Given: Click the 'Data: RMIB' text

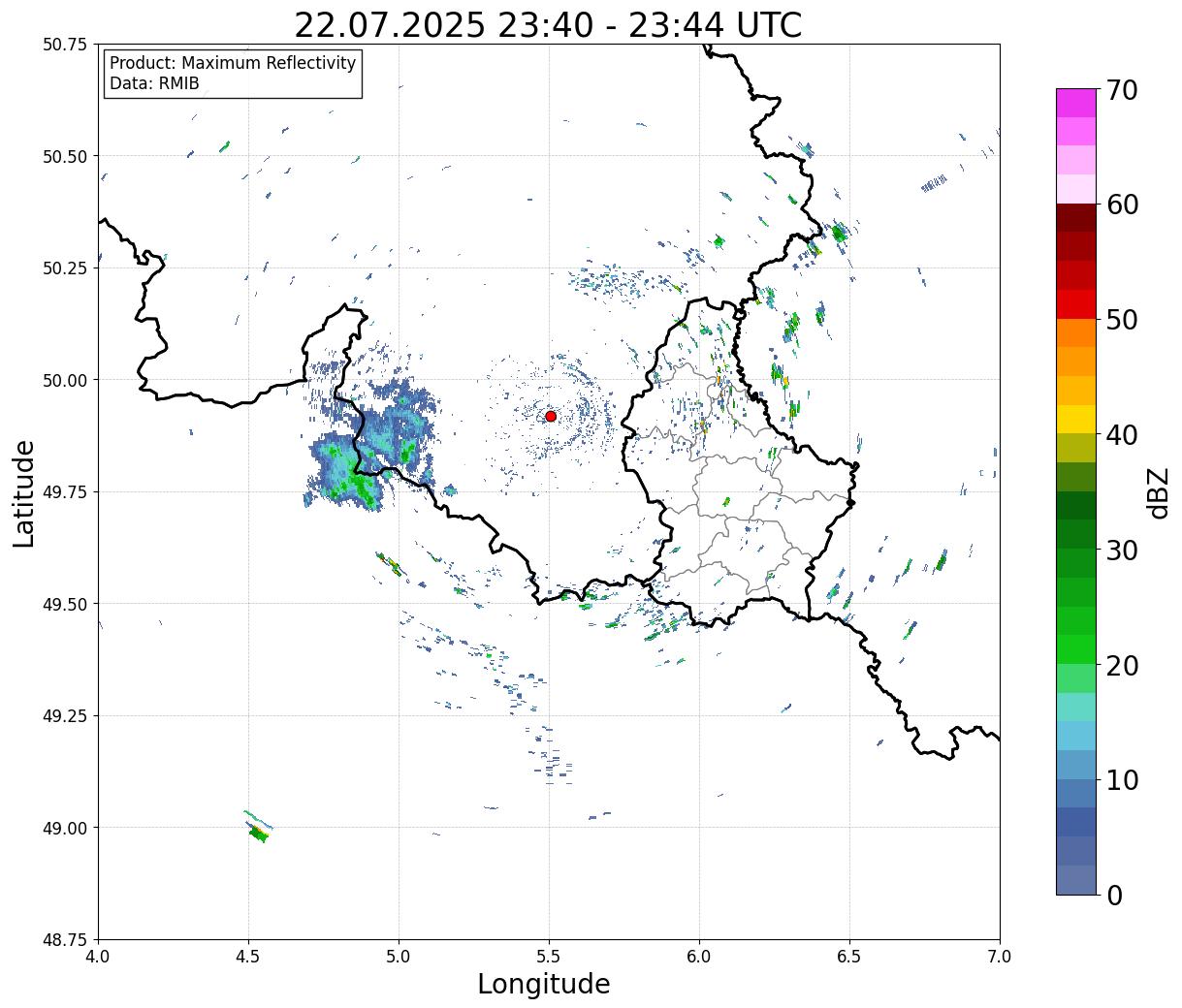Looking at the screenshot, I should (x=154, y=83).
